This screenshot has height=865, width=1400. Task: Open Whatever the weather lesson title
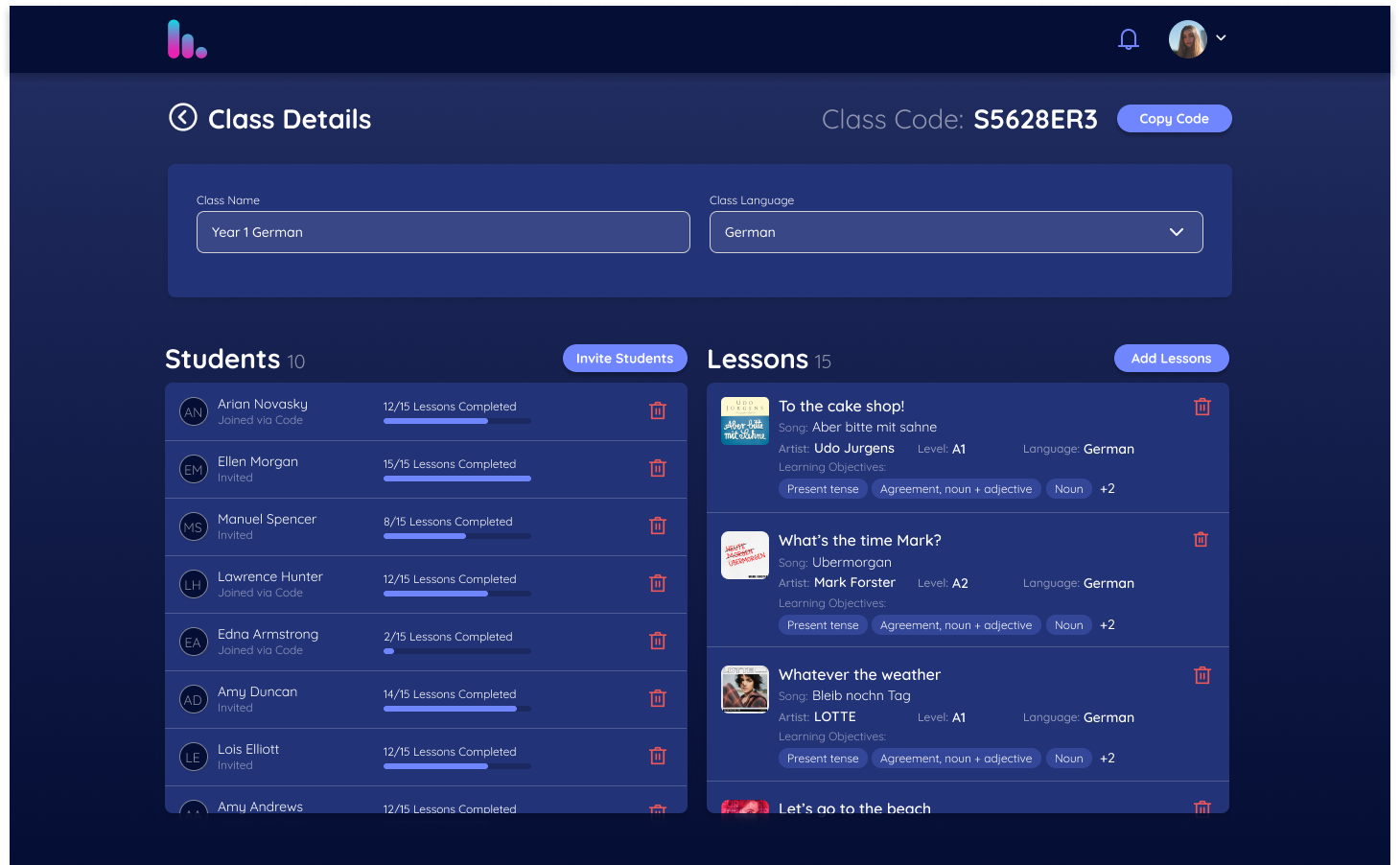[x=859, y=675]
